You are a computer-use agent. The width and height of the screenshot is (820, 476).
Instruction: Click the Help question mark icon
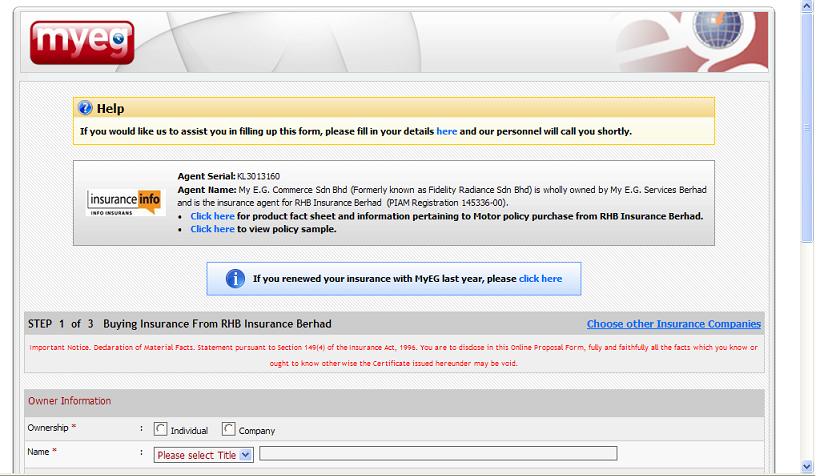click(x=85, y=108)
